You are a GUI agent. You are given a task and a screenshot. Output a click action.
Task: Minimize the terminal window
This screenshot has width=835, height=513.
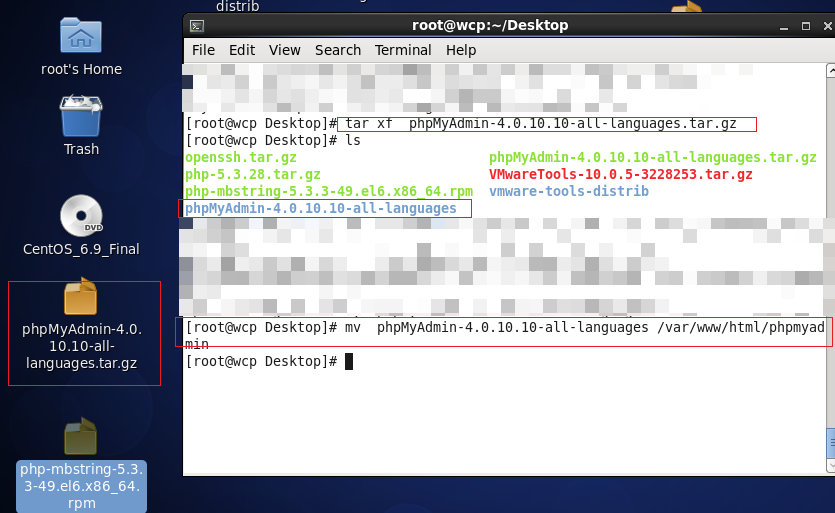tap(783, 26)
